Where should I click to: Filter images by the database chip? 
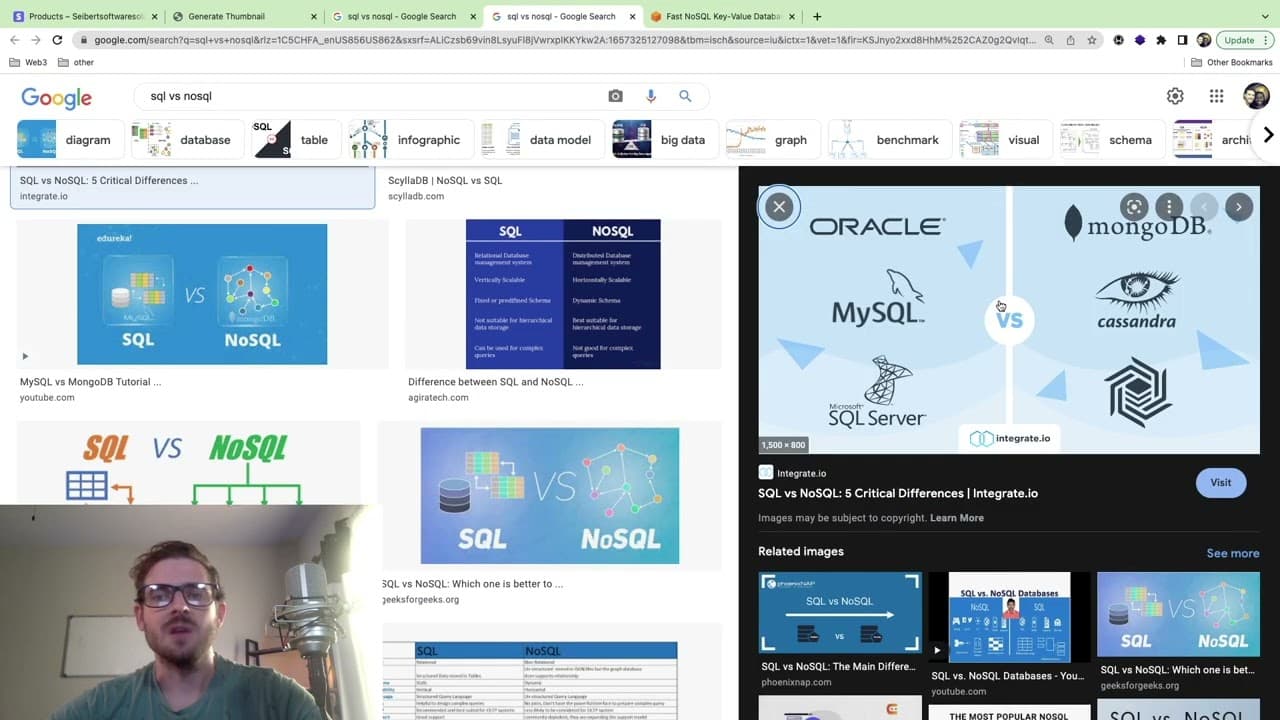[186, 140]
